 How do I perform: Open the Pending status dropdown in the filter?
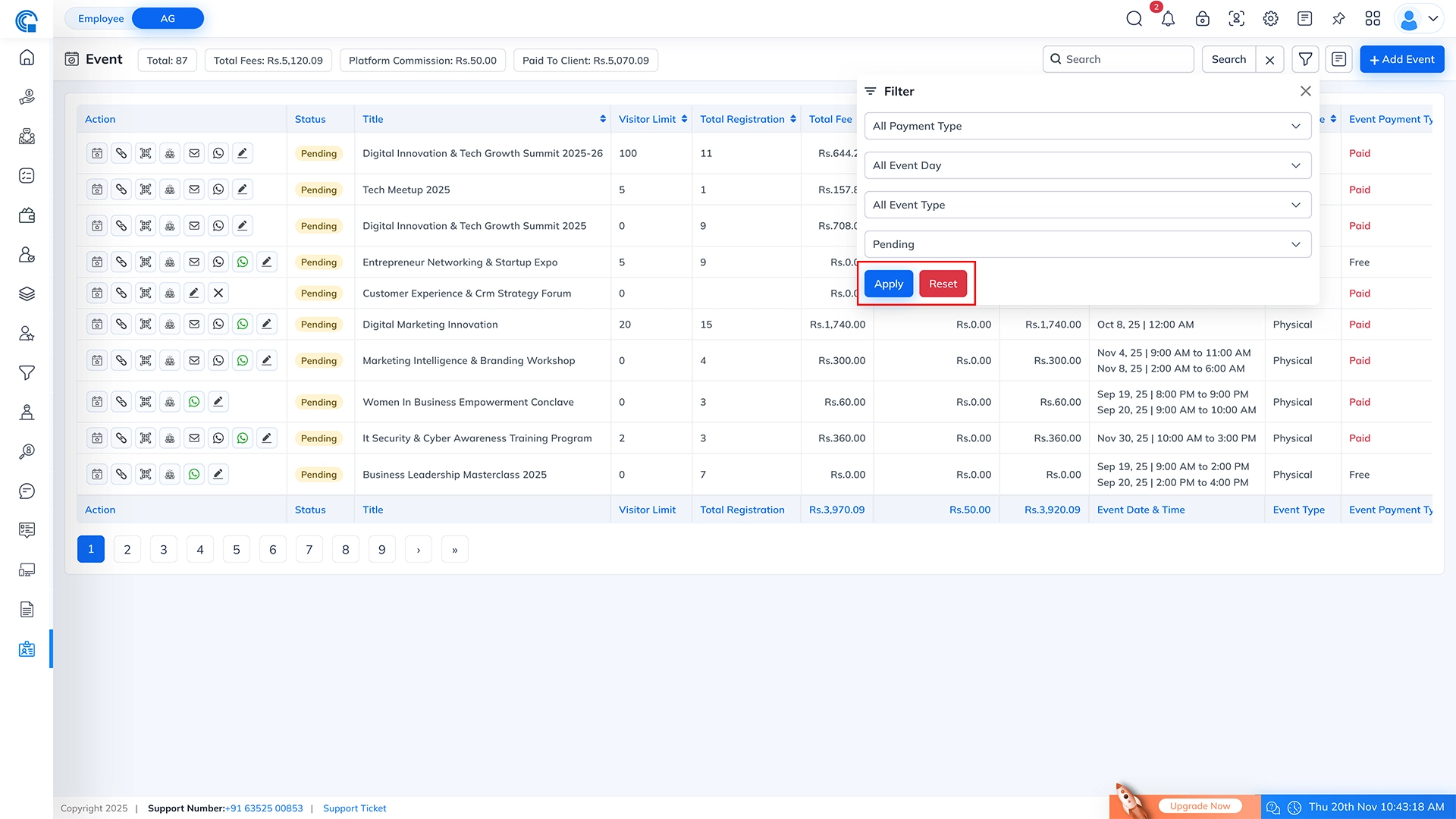1087,244
